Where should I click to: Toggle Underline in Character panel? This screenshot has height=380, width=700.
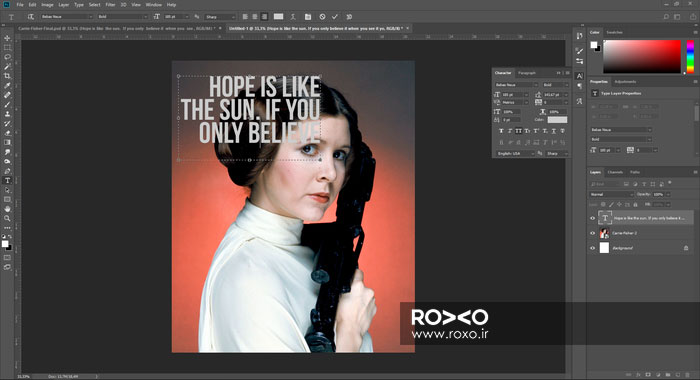[554, 131]
